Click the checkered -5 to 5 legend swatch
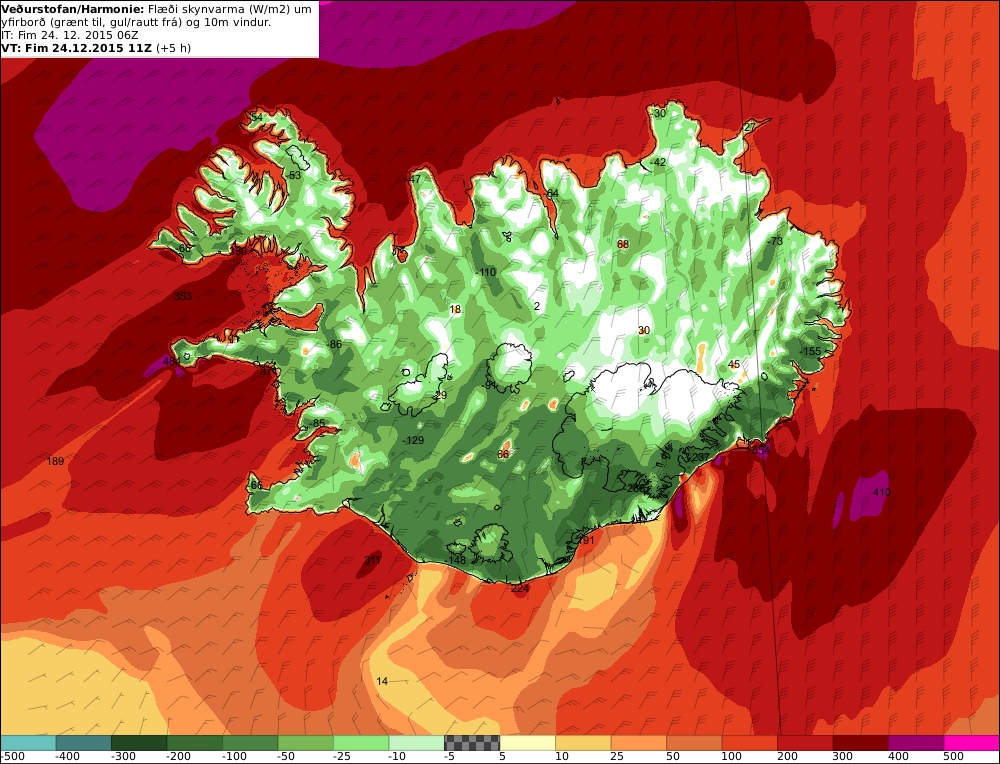The height and width of the screenshot is (764, 1000). [472, 743]
